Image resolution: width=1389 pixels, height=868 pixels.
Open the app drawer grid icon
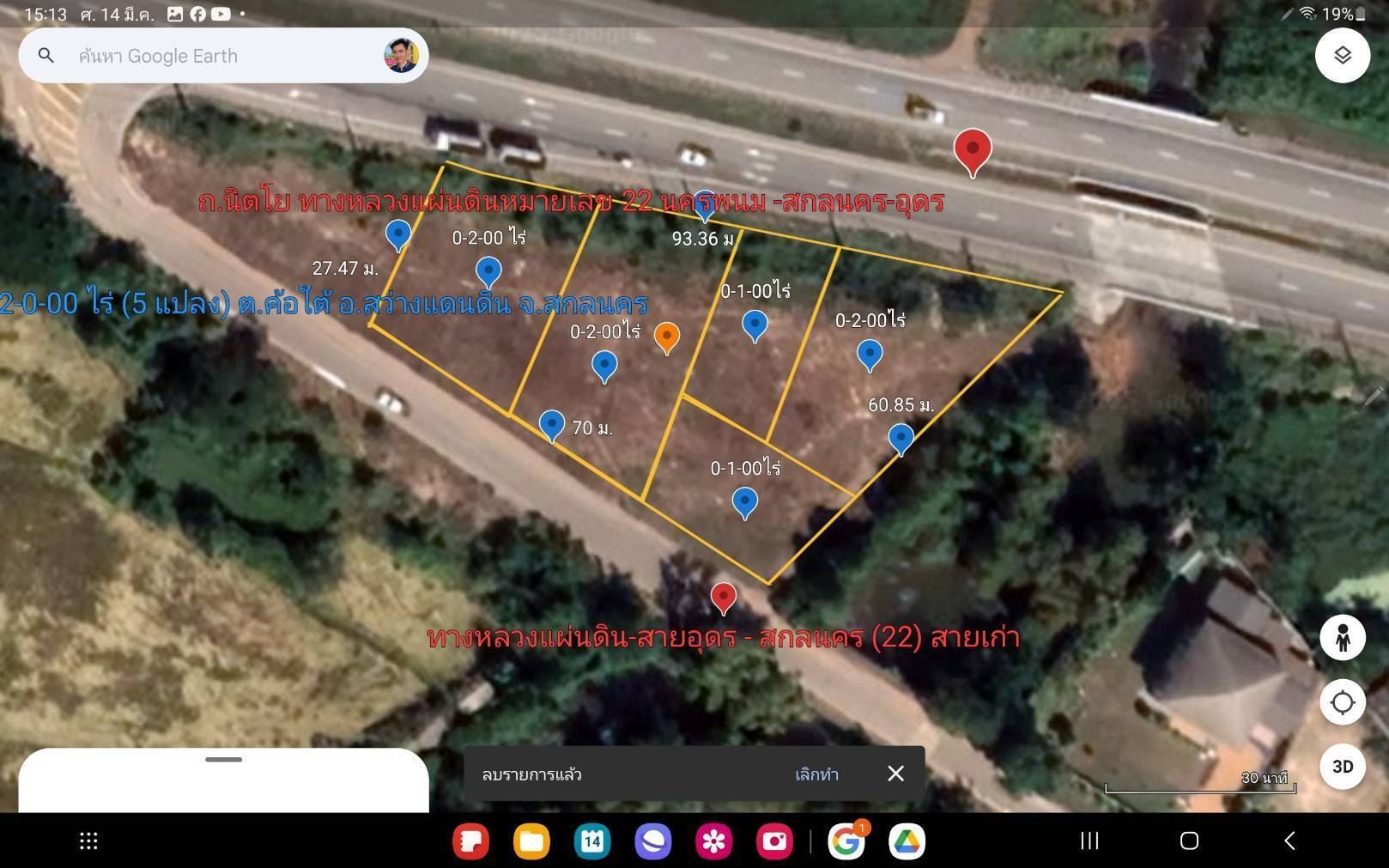[x=88, y=841]
